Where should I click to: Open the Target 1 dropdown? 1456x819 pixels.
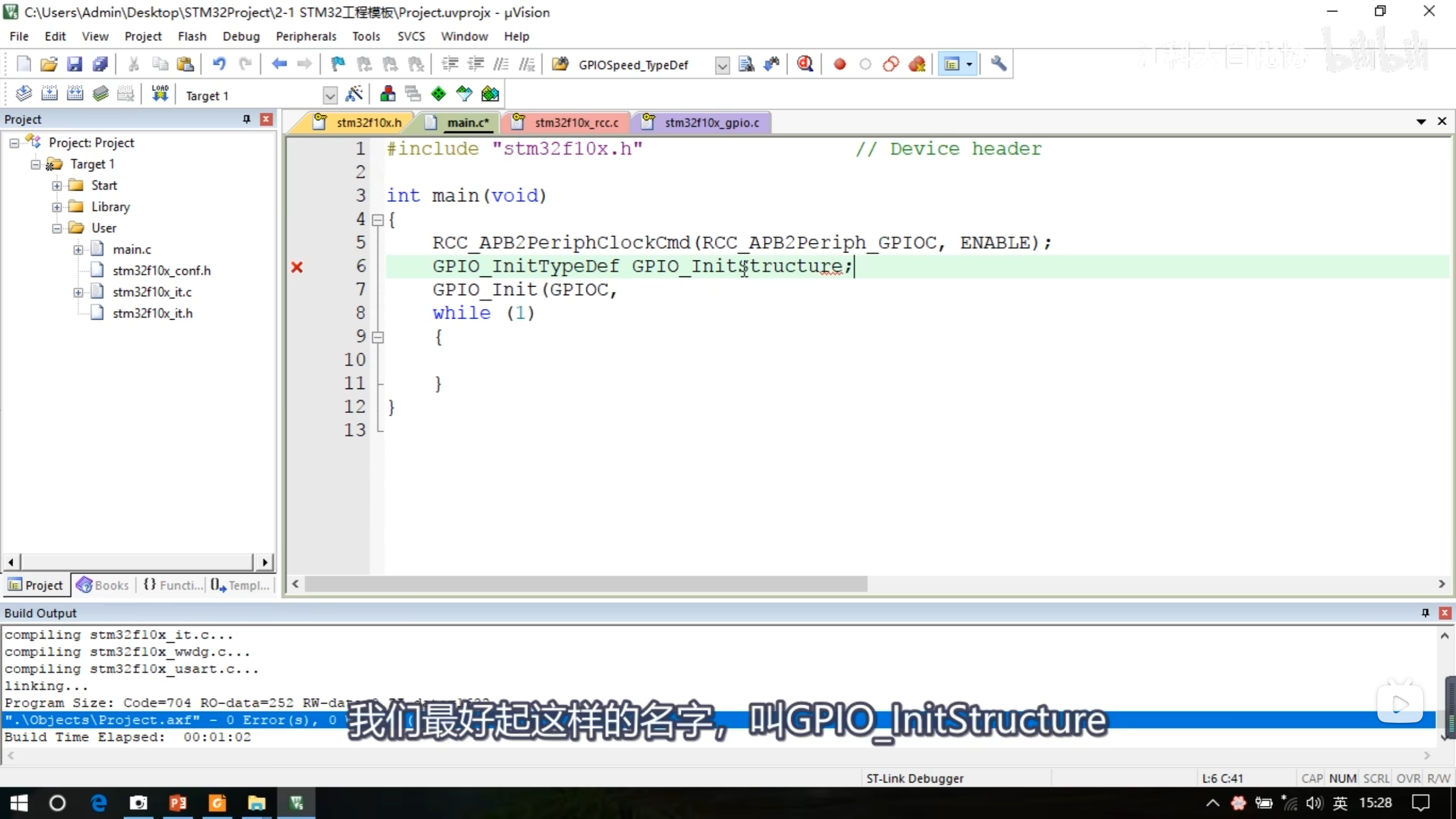[x=329, y=95]
